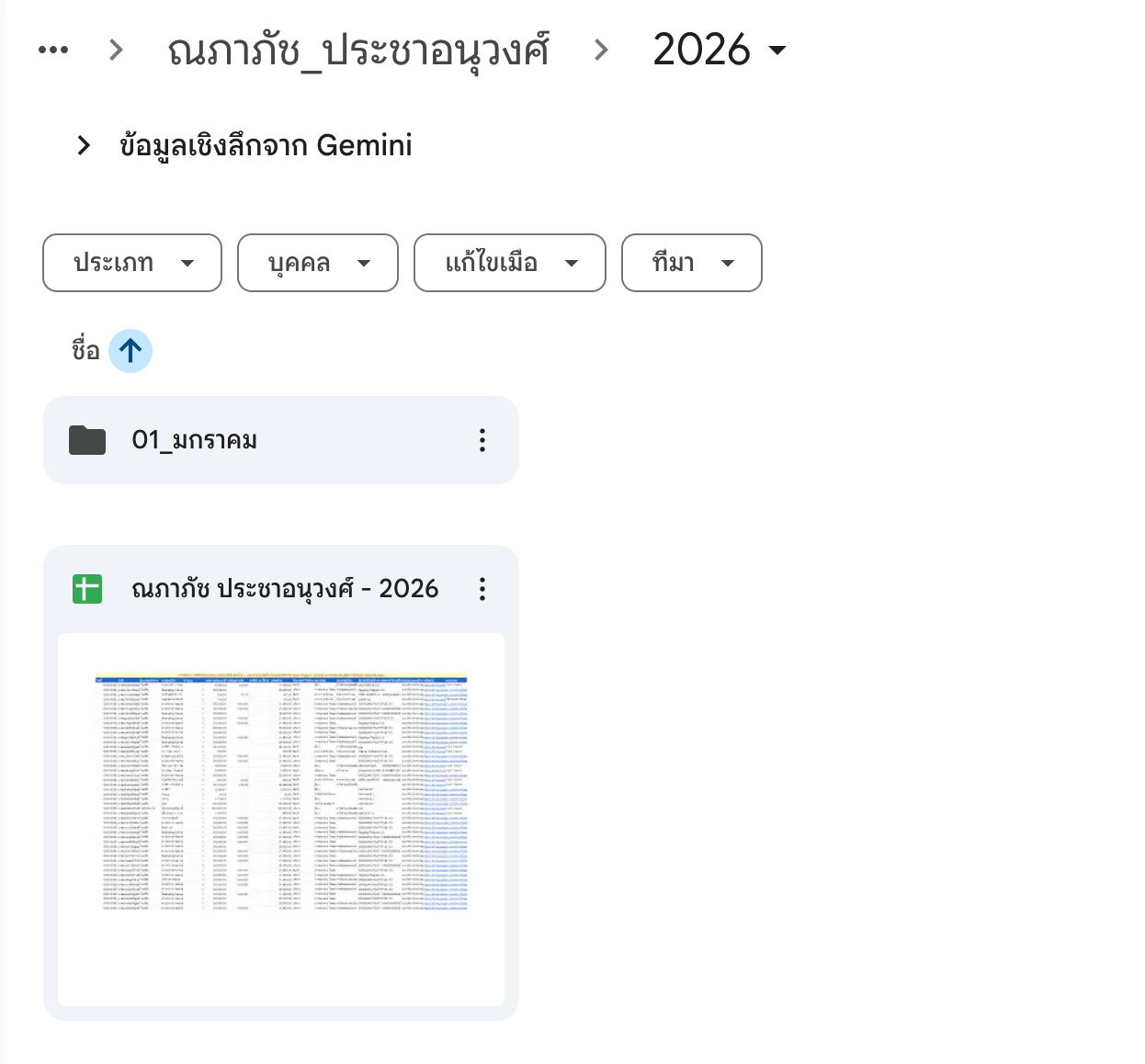1145x1064 pixels.
Task: Expand the ข้อมูลเชิงลึกจาก Gemini panel
Action: [84, 145]
